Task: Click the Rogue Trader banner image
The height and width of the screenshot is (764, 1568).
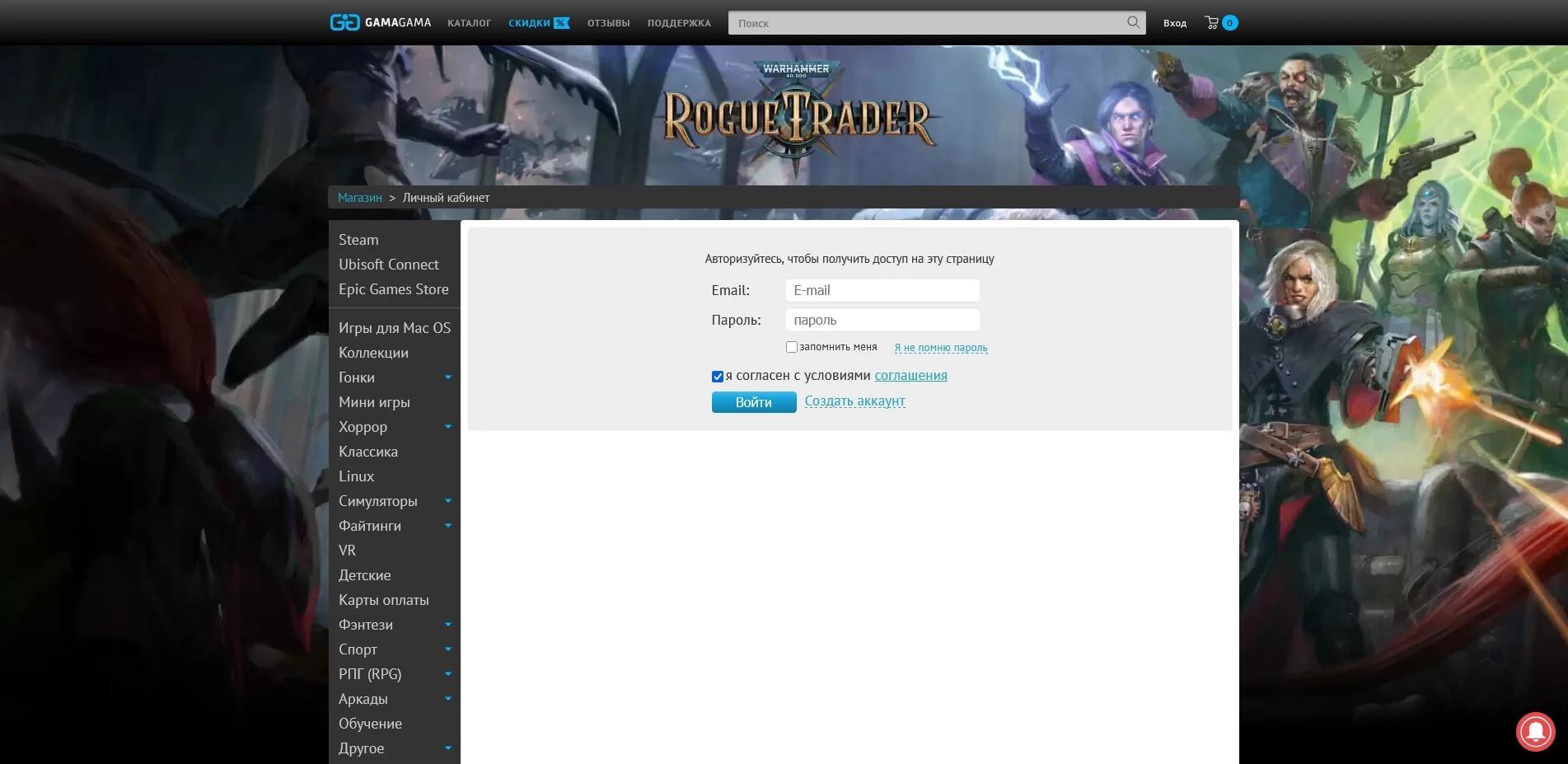Action: pyautogui.click(x=796, y=115)
